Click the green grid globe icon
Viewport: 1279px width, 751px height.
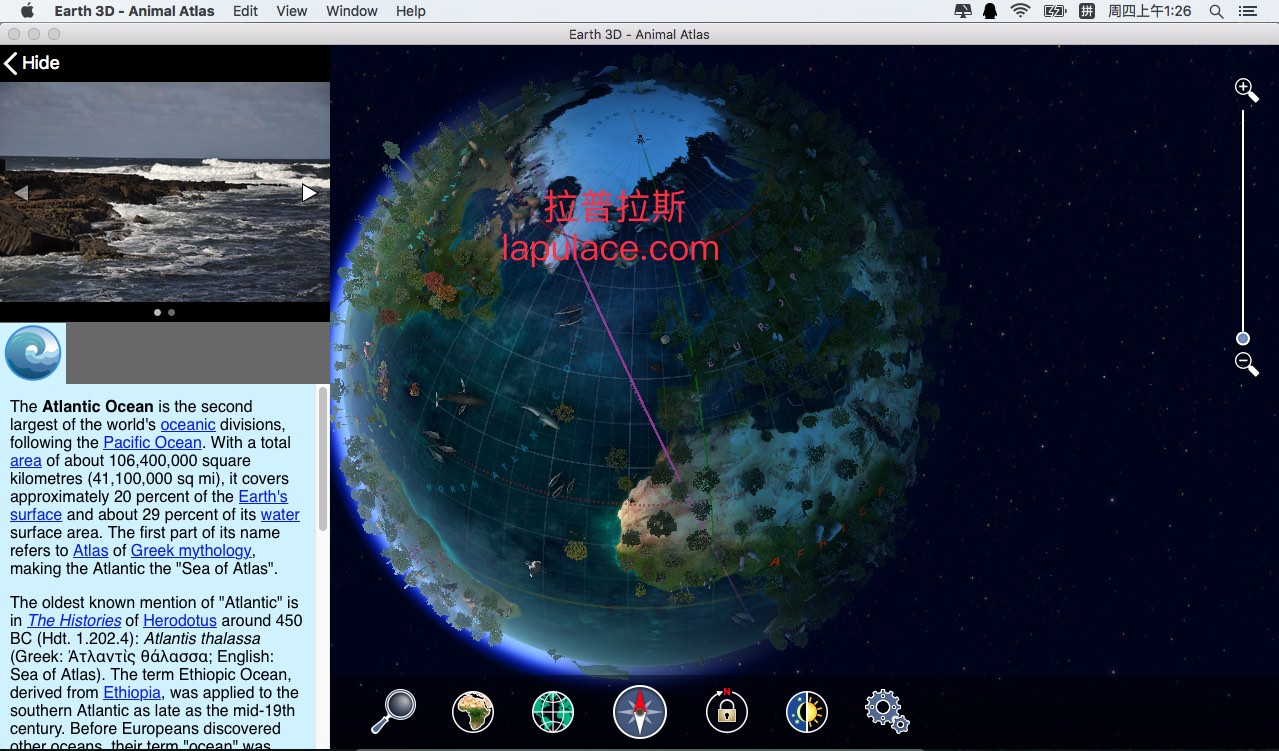(553, 712)
